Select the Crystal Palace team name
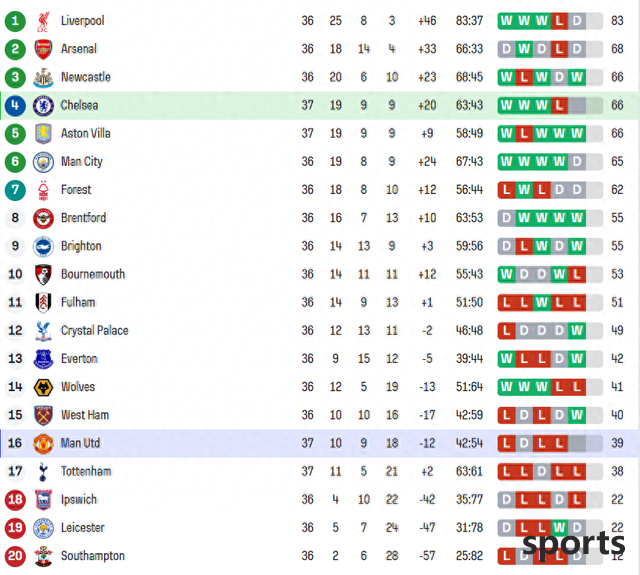Viewport: 640px width, 575px height. pos(95,331)
